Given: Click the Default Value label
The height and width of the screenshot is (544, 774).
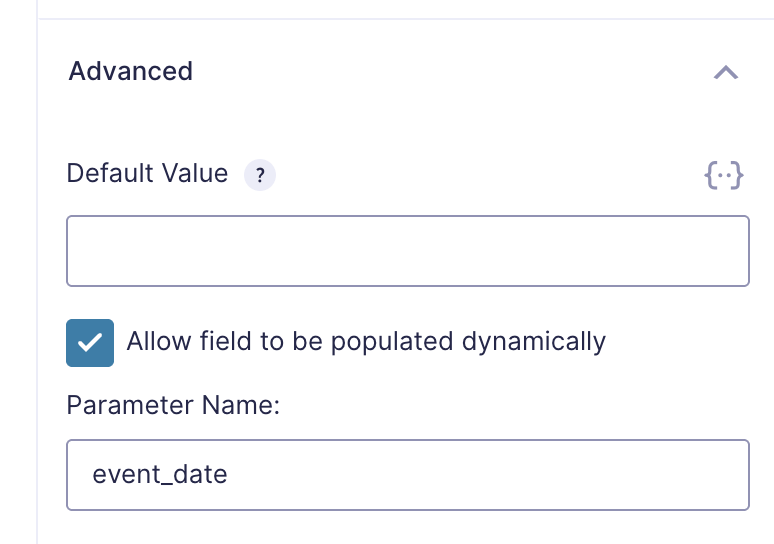Looking at the screenshot, I should click(147, 174).
